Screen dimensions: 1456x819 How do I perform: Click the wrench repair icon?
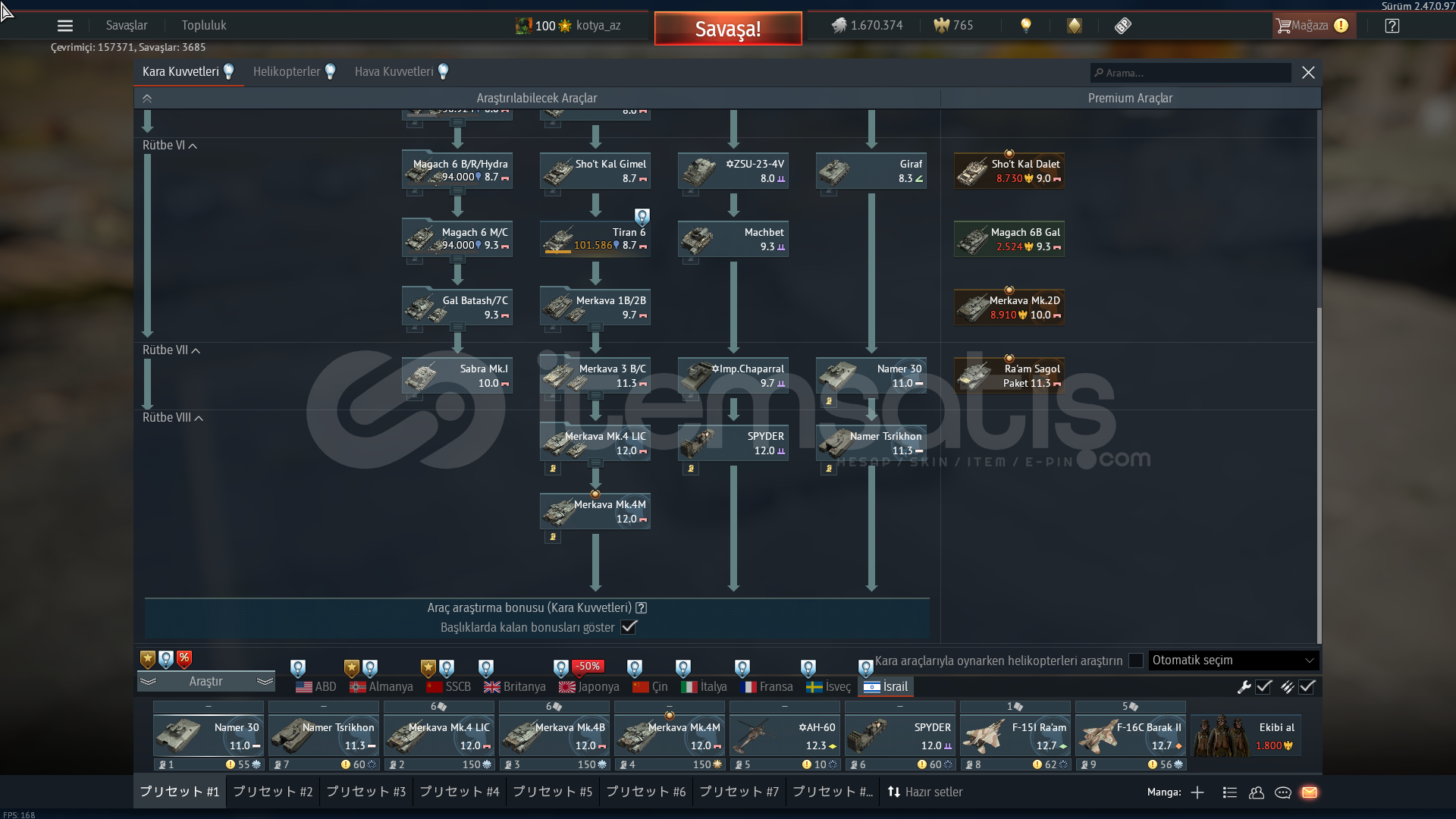1244,687
